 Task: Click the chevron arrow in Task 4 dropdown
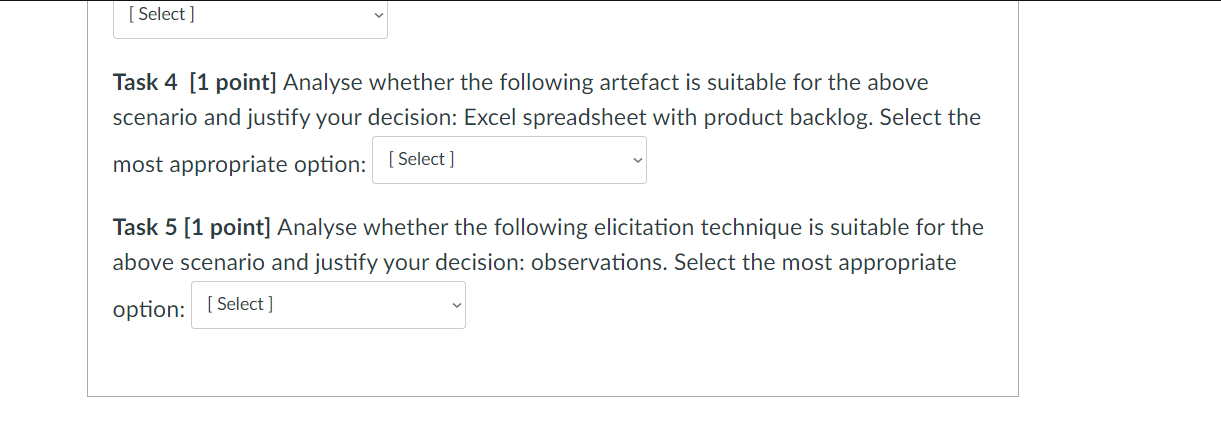click(636, 160)
